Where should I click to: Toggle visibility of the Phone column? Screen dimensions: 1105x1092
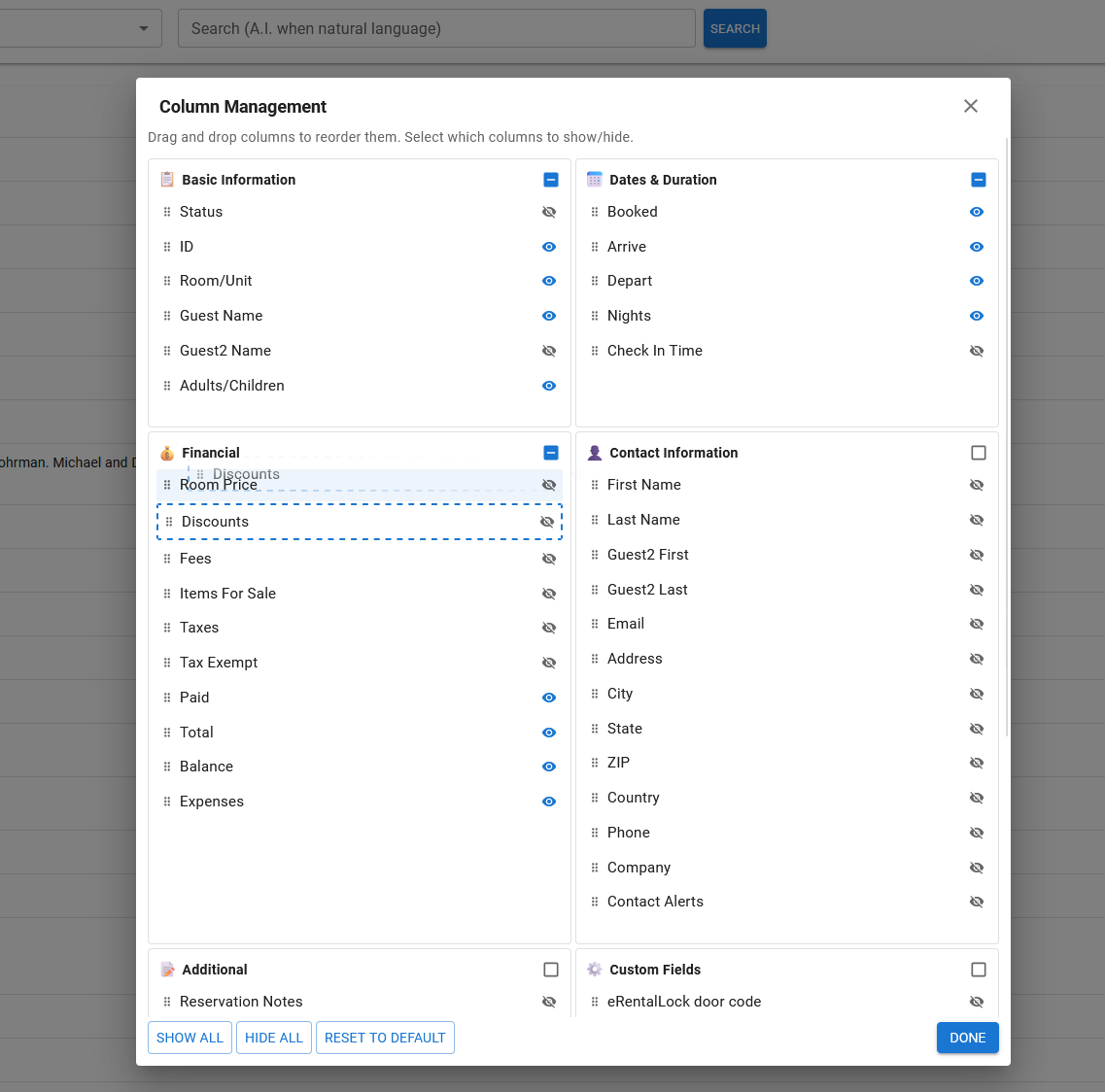pyautogui.click(x=977, y=833)
